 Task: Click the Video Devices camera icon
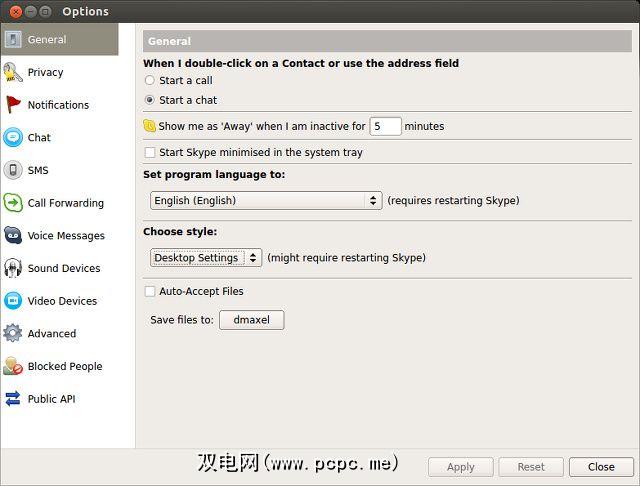(x=13, y=301)
